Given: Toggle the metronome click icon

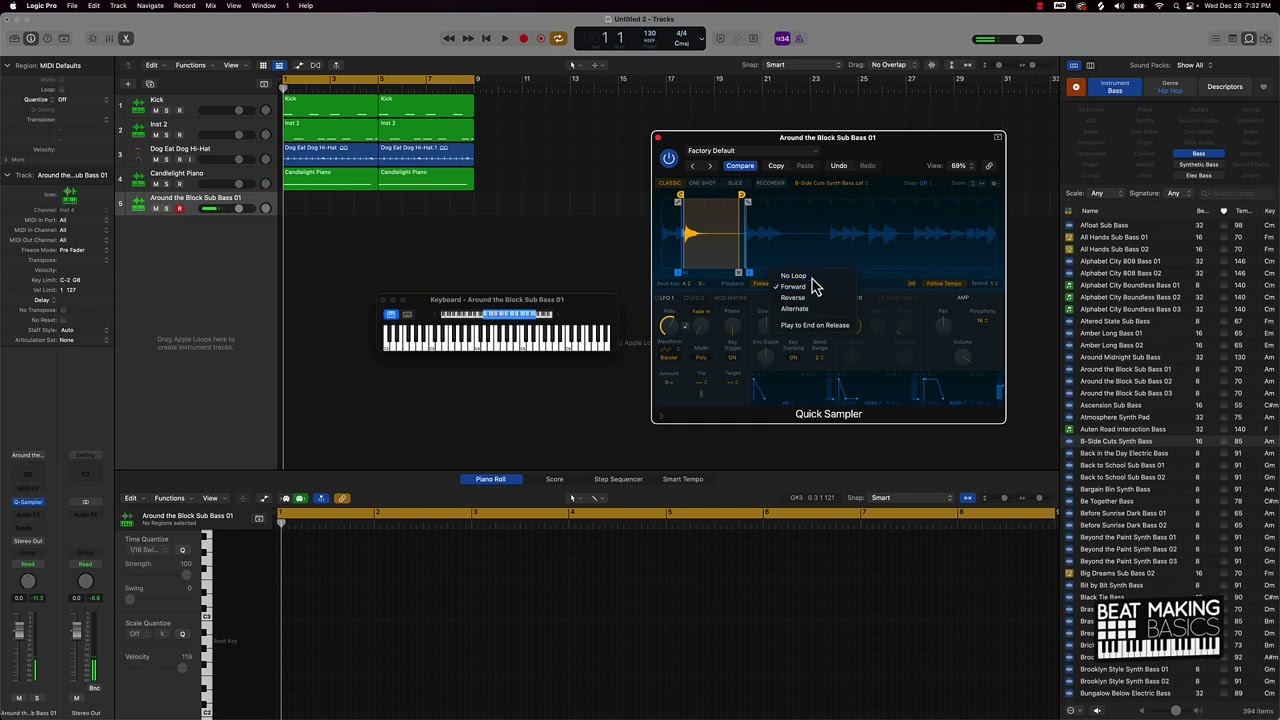Looking at the screenshot, I should [x=799, y=38].
